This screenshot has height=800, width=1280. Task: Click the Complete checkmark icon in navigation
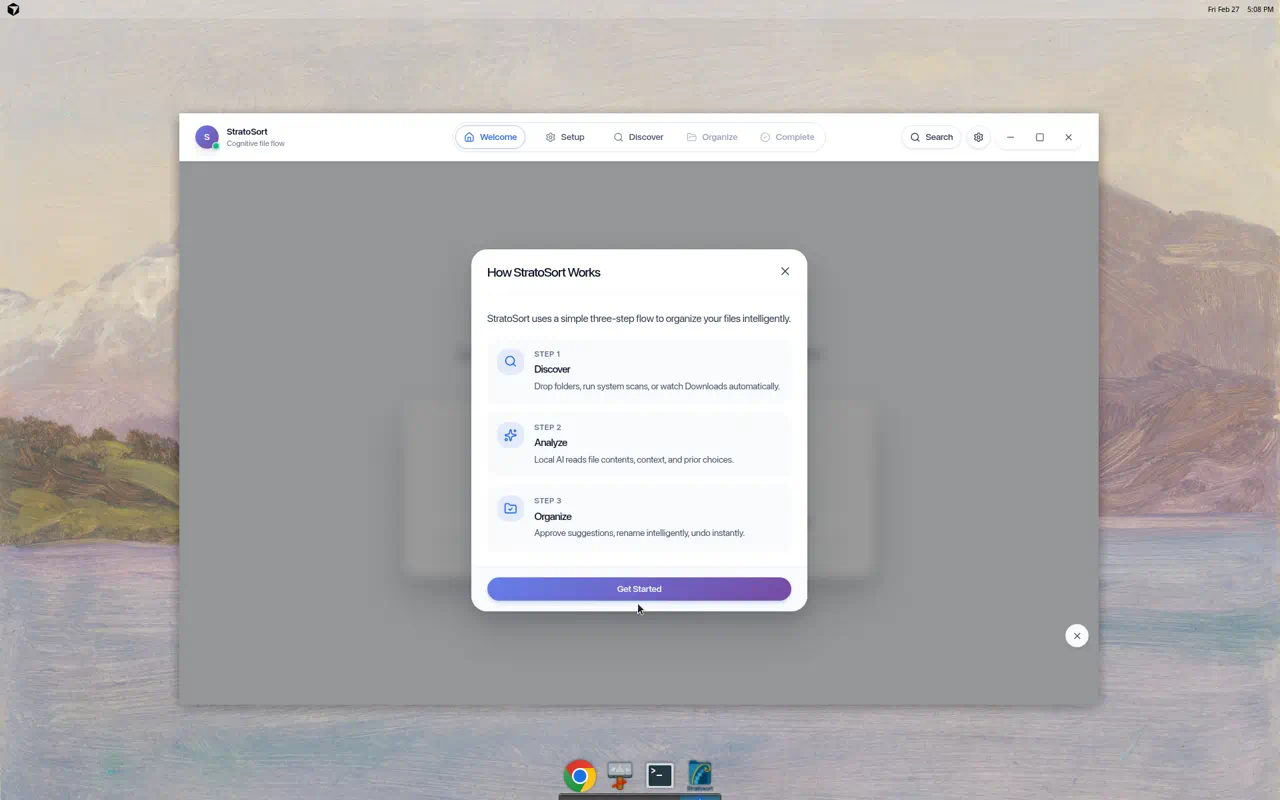pyautogui.click(x=766, y=137)
